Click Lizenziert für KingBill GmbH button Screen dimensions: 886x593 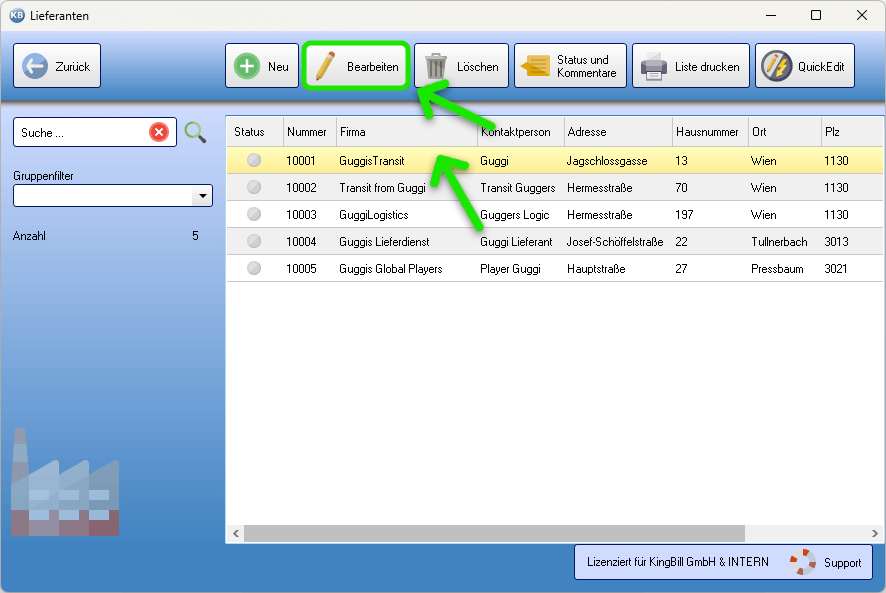(x=677, y=562)
